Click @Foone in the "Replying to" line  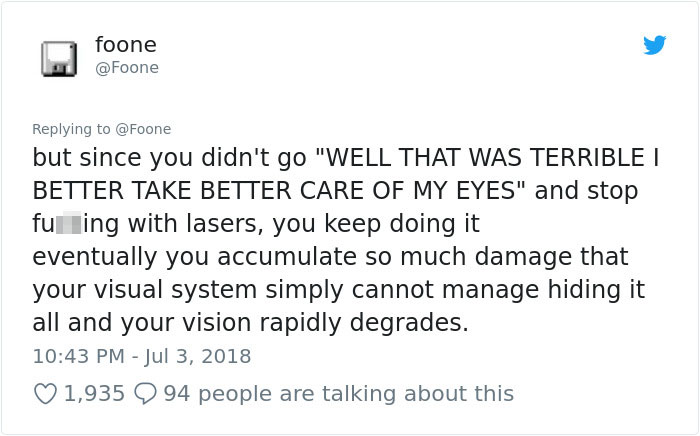click(144, 129)
